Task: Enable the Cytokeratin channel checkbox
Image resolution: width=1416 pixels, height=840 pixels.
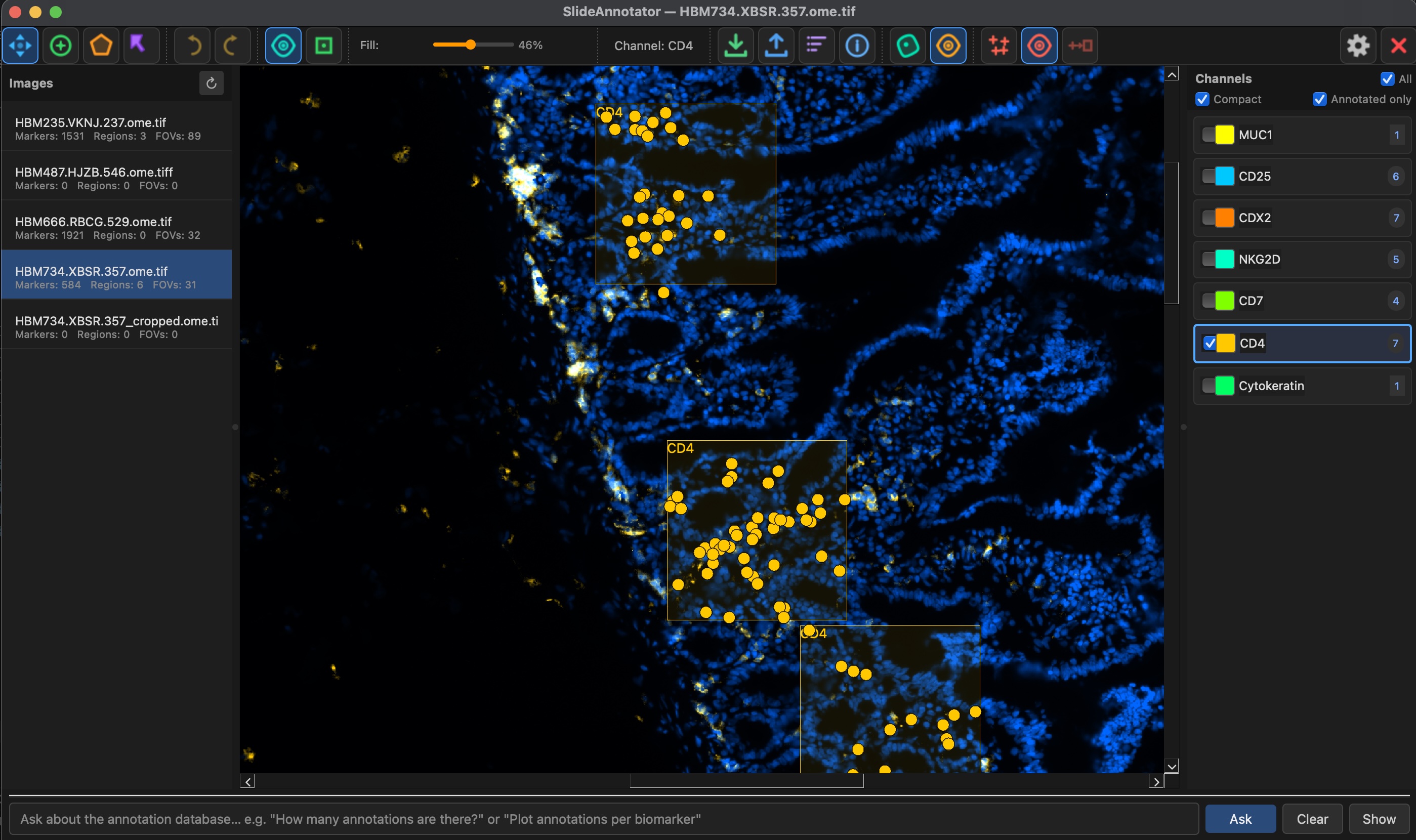Action: click(x=1207, y=386)
